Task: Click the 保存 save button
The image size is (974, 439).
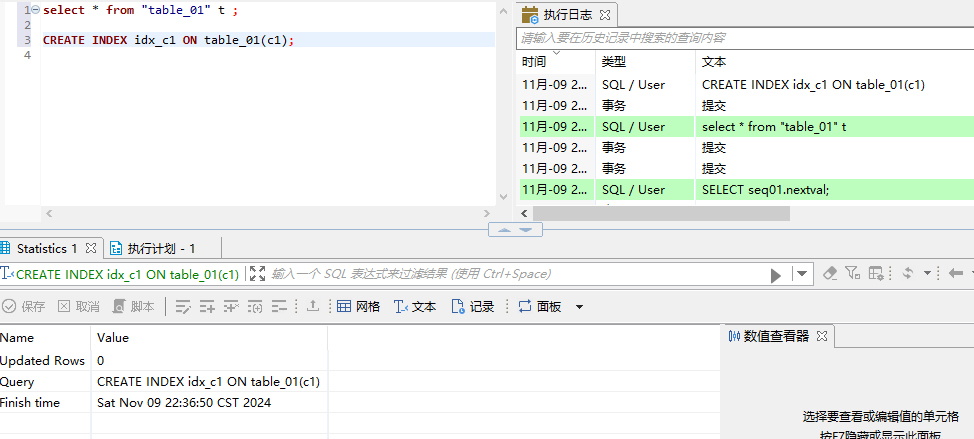Action: 24,307
